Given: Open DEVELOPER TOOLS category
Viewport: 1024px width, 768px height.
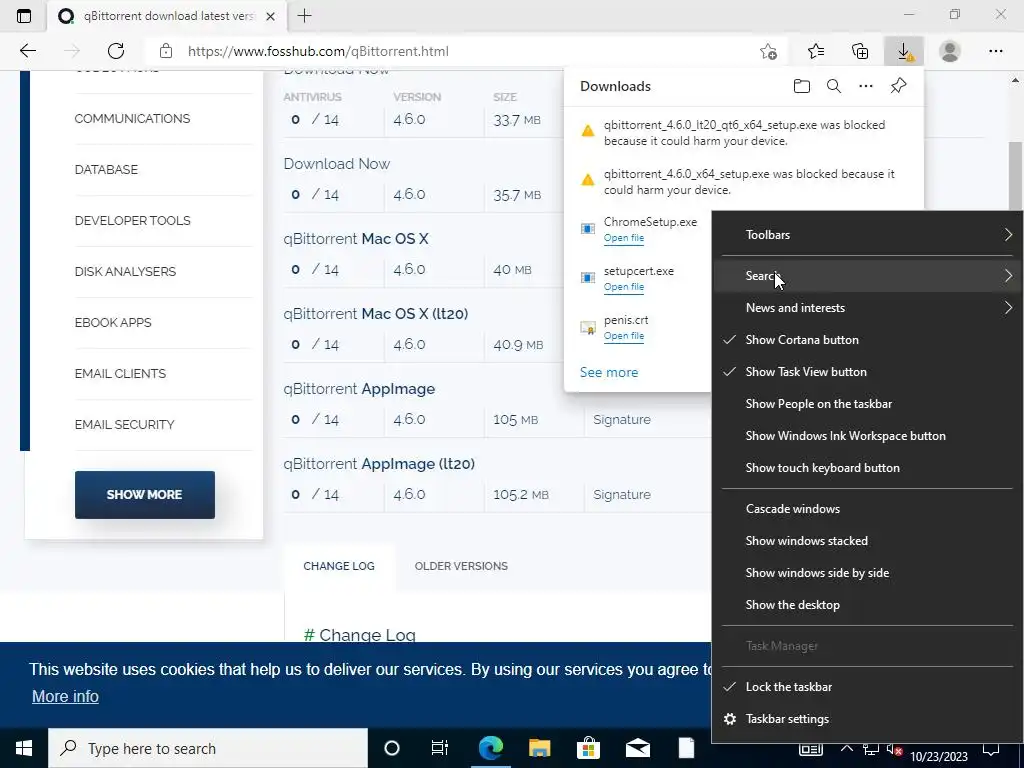Looking at the screenshot, I should (133, 221).
